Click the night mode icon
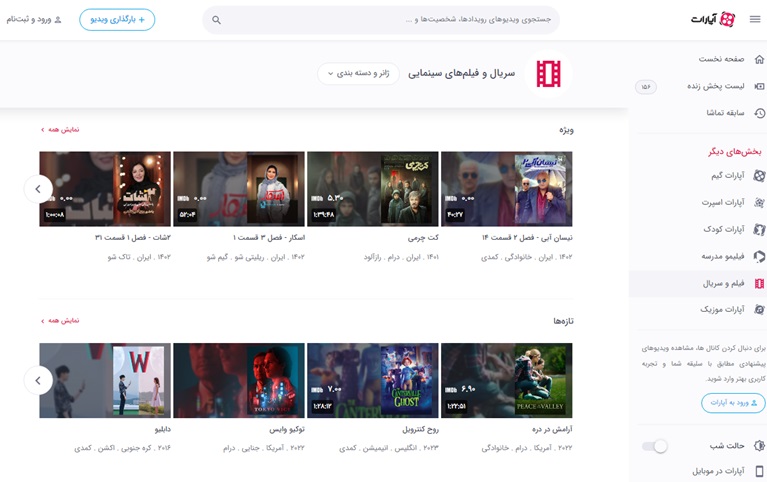This screenshot has height=482, width=767. click(759, 445)
